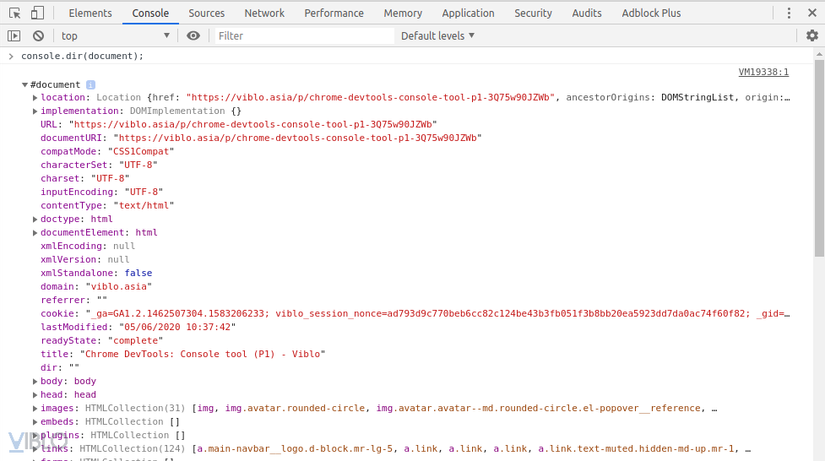Click the xmlStandalone false value
Image resolution: width=825 pixels, height=461 pixels.
click(x=138, y=273)
